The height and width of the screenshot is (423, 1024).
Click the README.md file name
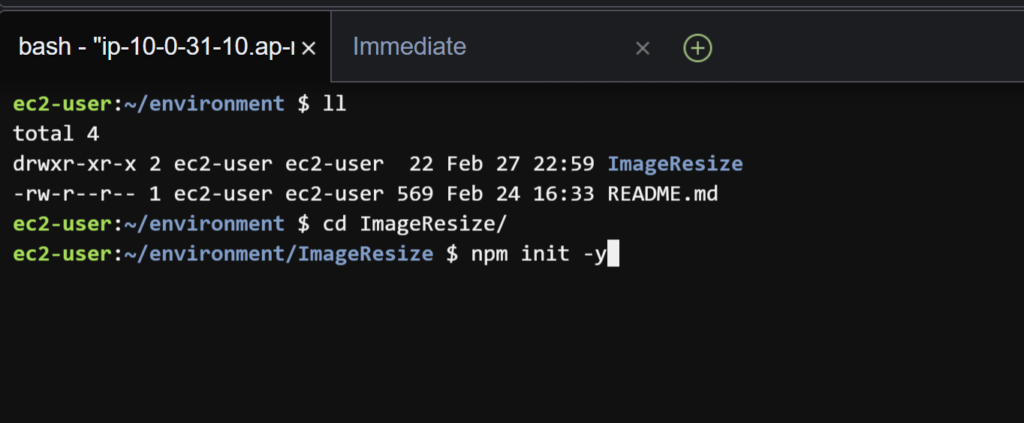coord(663,193)
